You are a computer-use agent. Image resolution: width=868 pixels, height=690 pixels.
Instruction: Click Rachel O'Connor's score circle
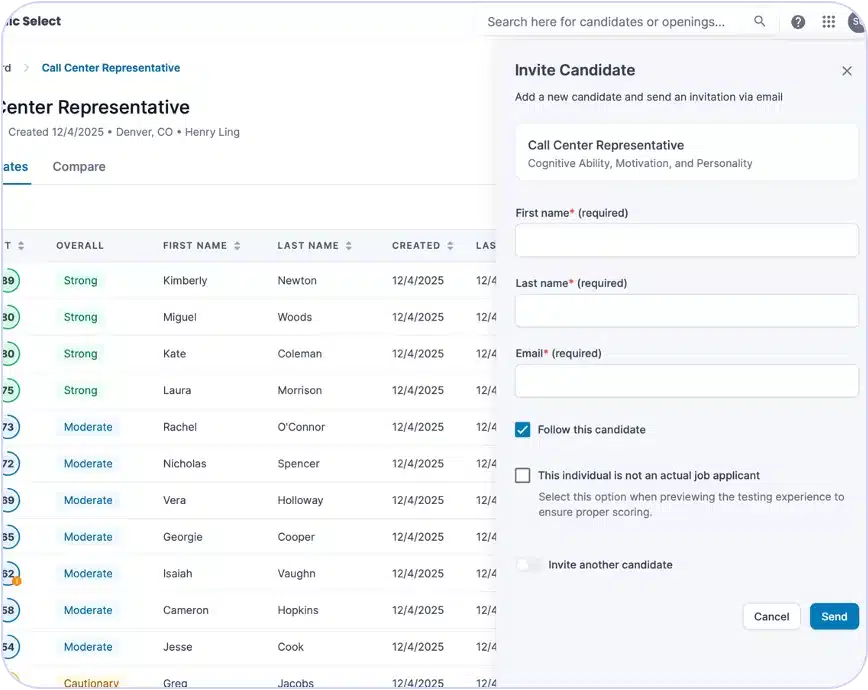click(x=9, y=426)
